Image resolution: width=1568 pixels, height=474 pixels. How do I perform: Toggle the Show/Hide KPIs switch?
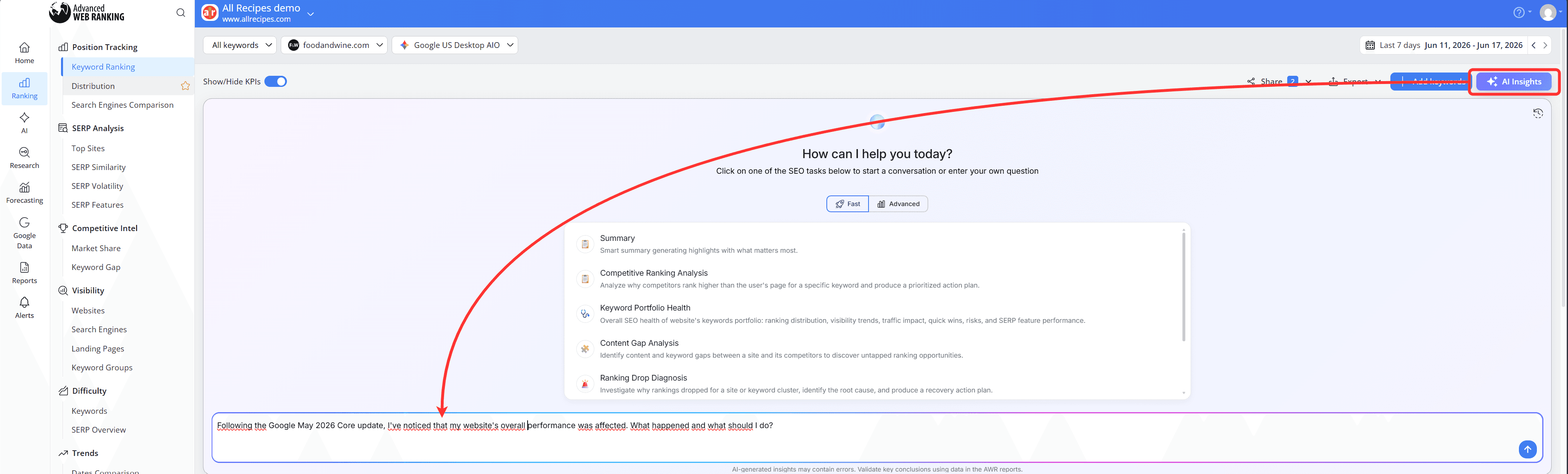coord(276,82)
